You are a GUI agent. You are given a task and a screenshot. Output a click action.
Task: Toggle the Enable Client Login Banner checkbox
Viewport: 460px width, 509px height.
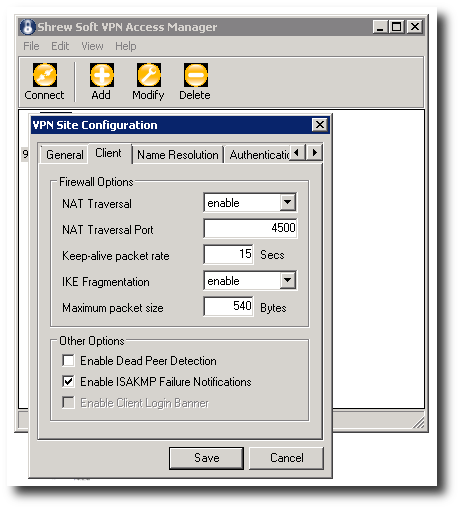coord(68,402)
